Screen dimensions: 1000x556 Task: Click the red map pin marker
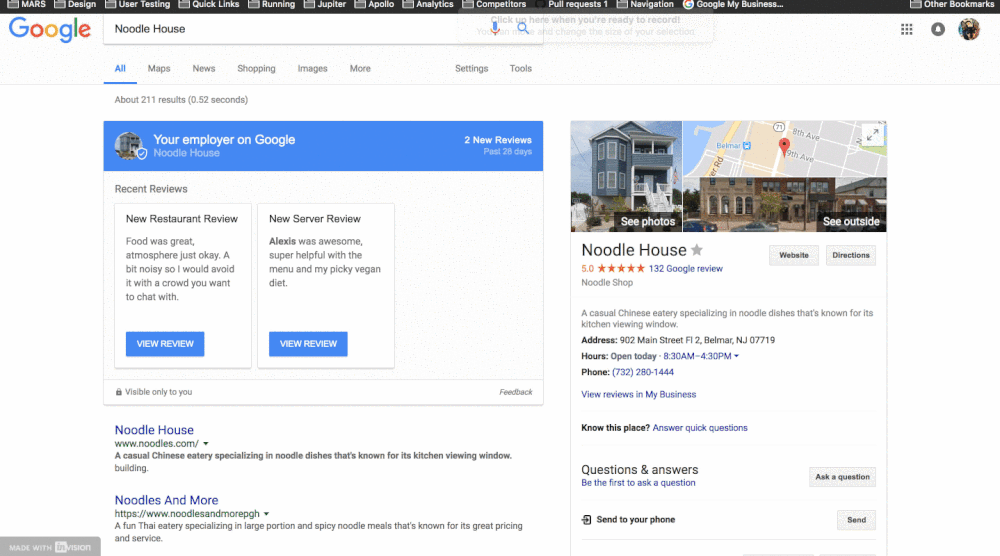click(x=784, y=147)
